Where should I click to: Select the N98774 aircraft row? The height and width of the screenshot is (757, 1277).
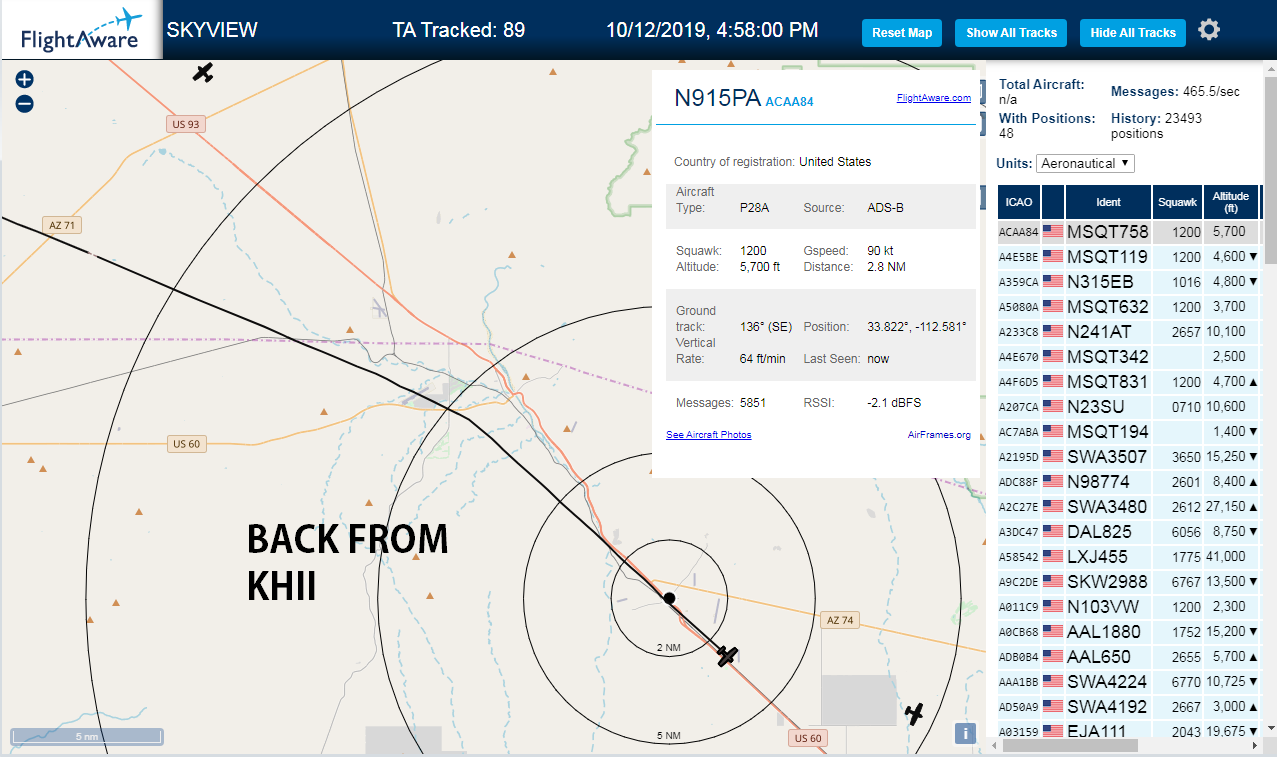(1129, 481)
